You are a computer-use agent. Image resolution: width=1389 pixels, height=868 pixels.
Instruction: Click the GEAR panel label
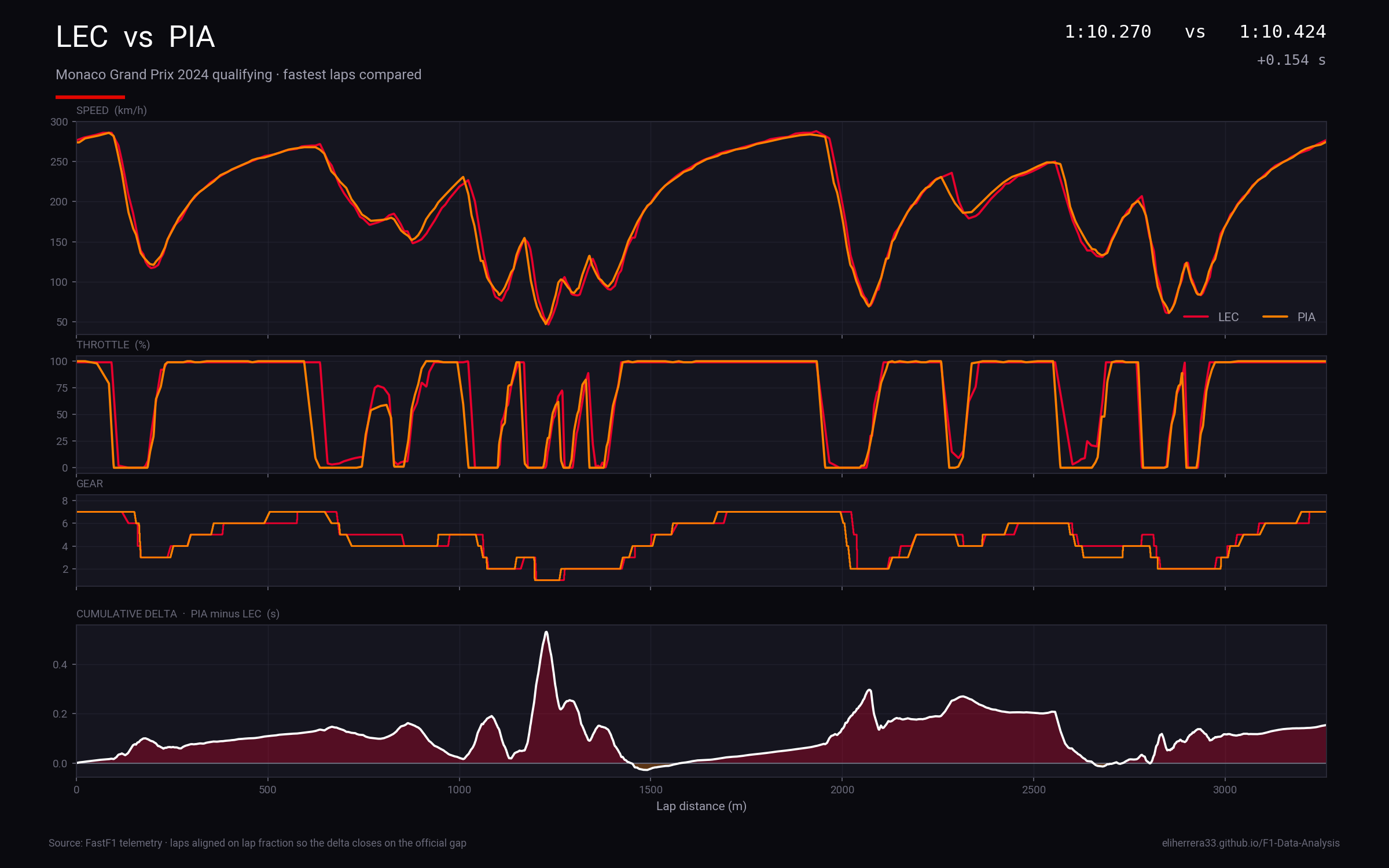[90, 484]
